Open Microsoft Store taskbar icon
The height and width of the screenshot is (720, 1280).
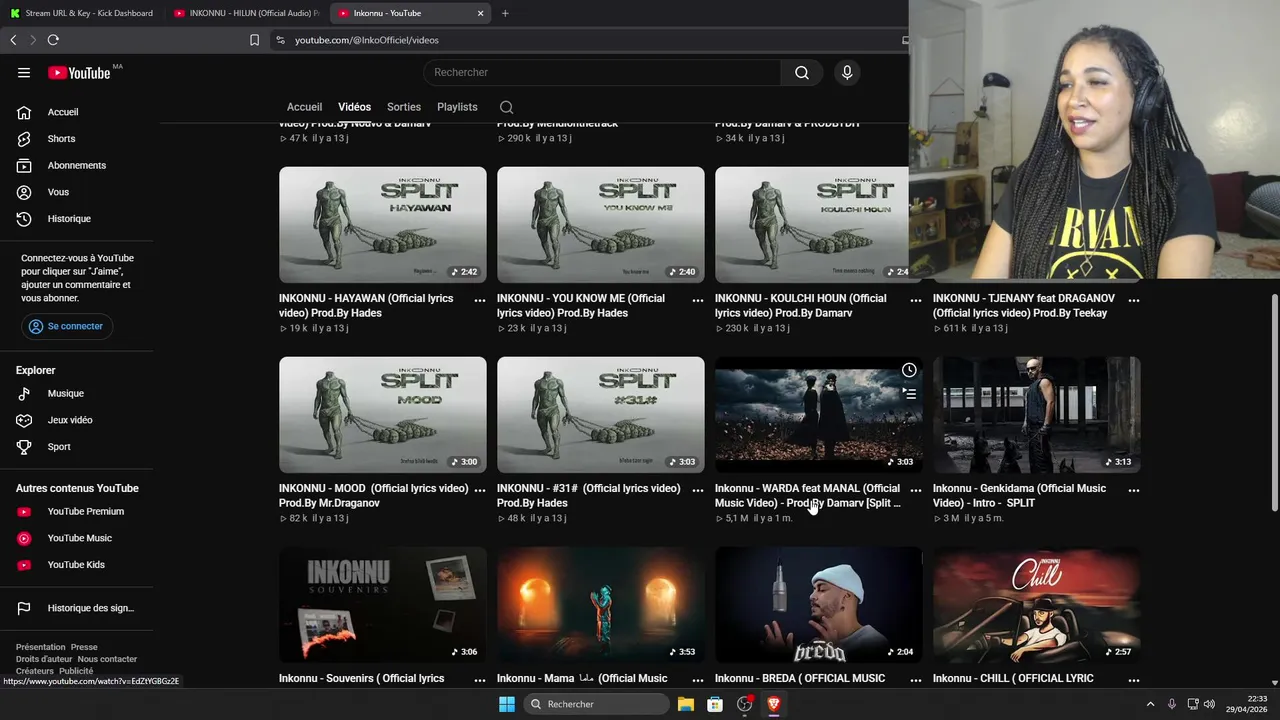tap(715, 704)
